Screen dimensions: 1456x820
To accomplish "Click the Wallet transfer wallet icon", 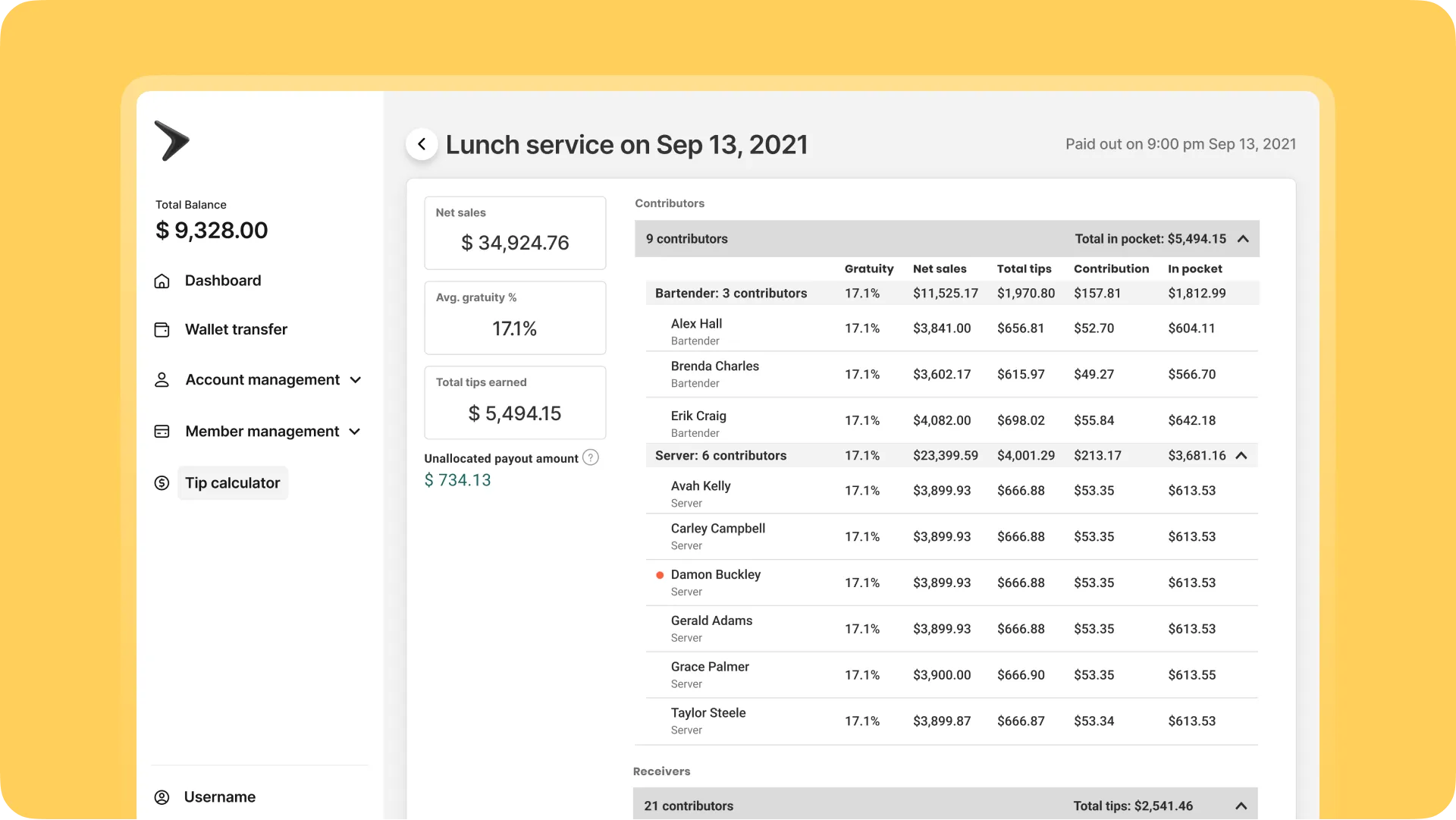I will tap(162, 330).
